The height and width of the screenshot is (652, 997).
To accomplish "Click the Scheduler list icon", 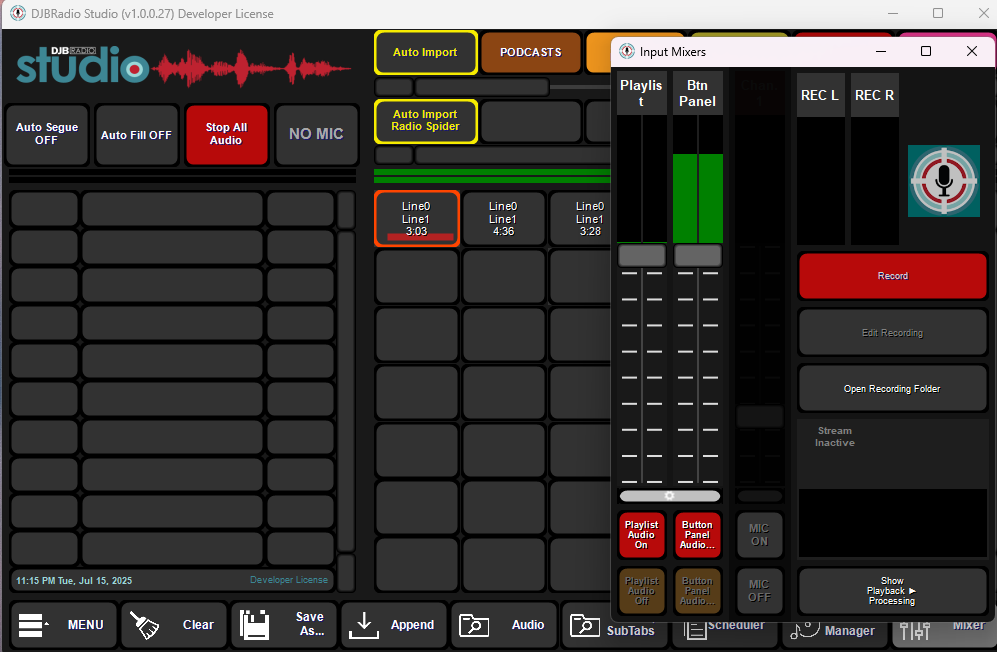I will tap(694, 630).
